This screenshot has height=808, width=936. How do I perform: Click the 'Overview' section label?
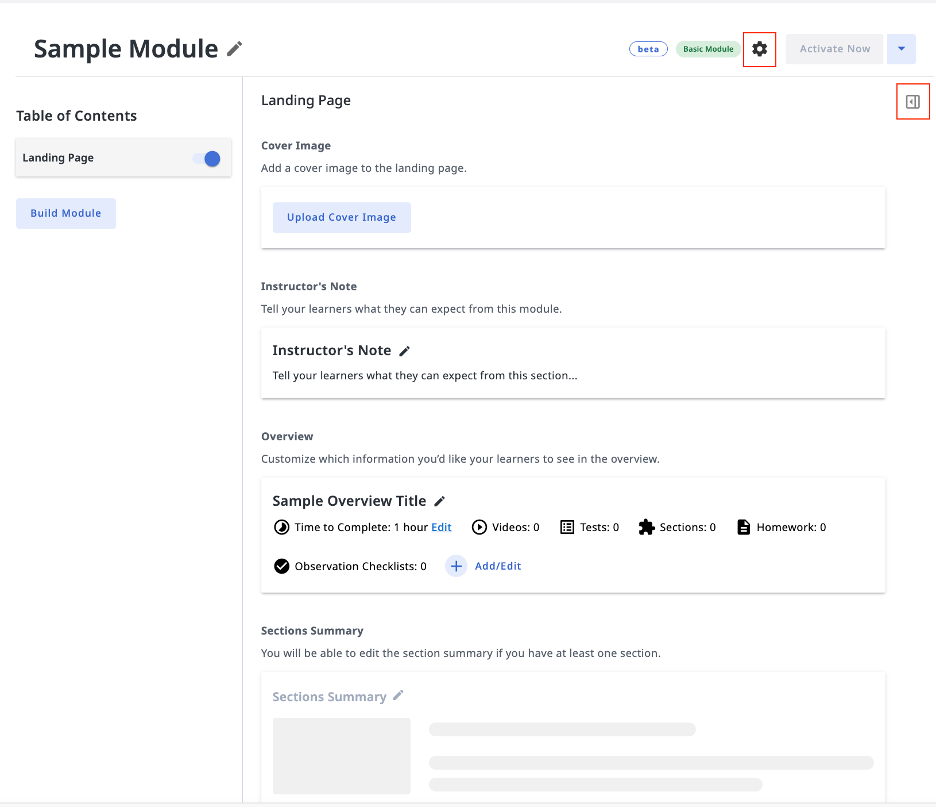tap(287, 436)
